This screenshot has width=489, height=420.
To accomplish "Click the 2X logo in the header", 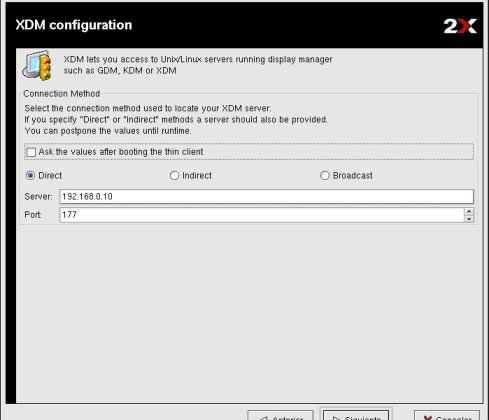I will (460, 26).
